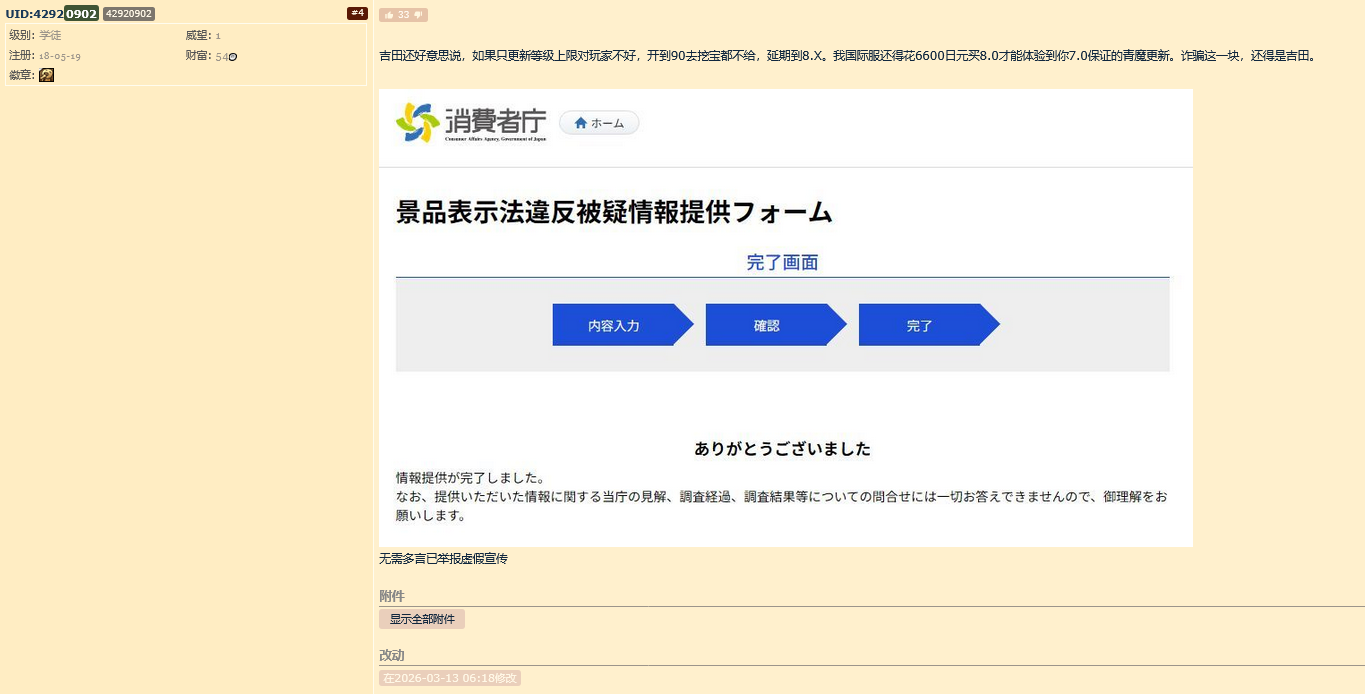Viewport: 1365px width, 694px height.
Task: Click the 威望 value 1
Action: 218,36
